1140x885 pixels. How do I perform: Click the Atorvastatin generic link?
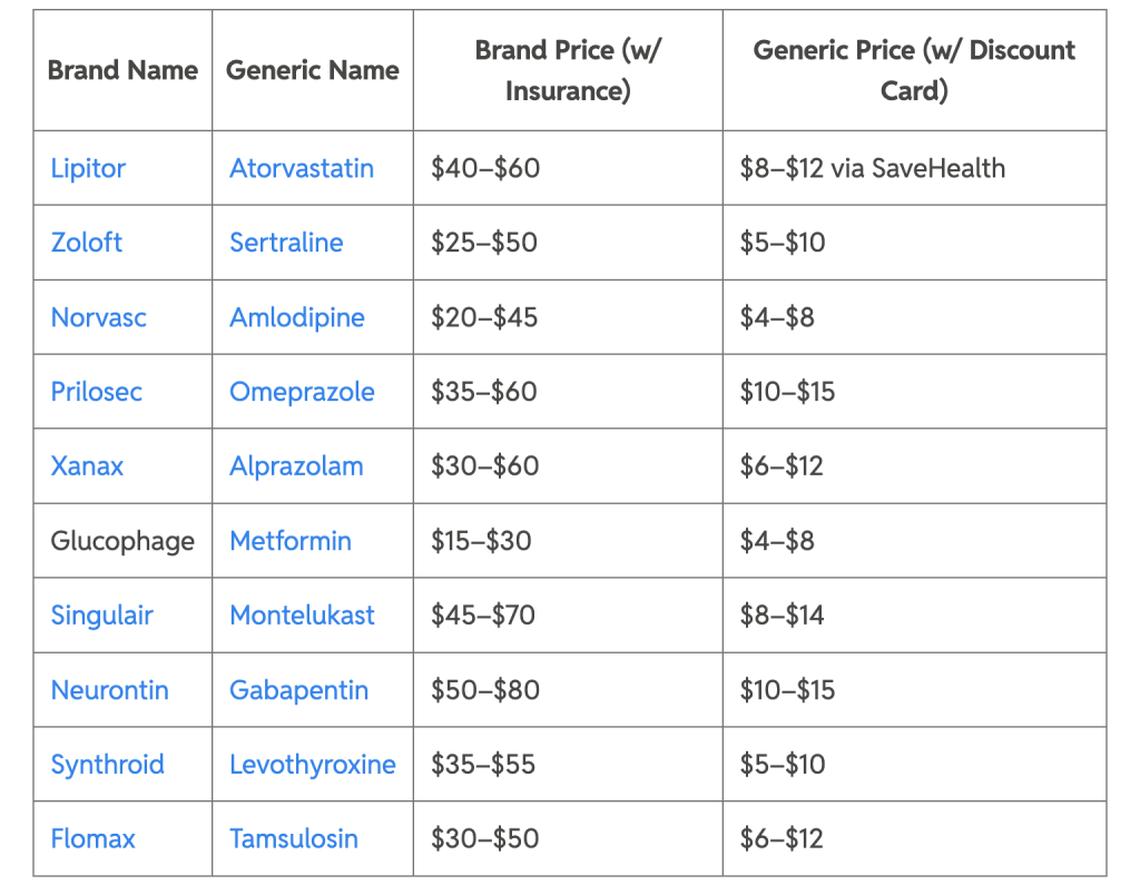pyautogui.click(x=301, y=168)
